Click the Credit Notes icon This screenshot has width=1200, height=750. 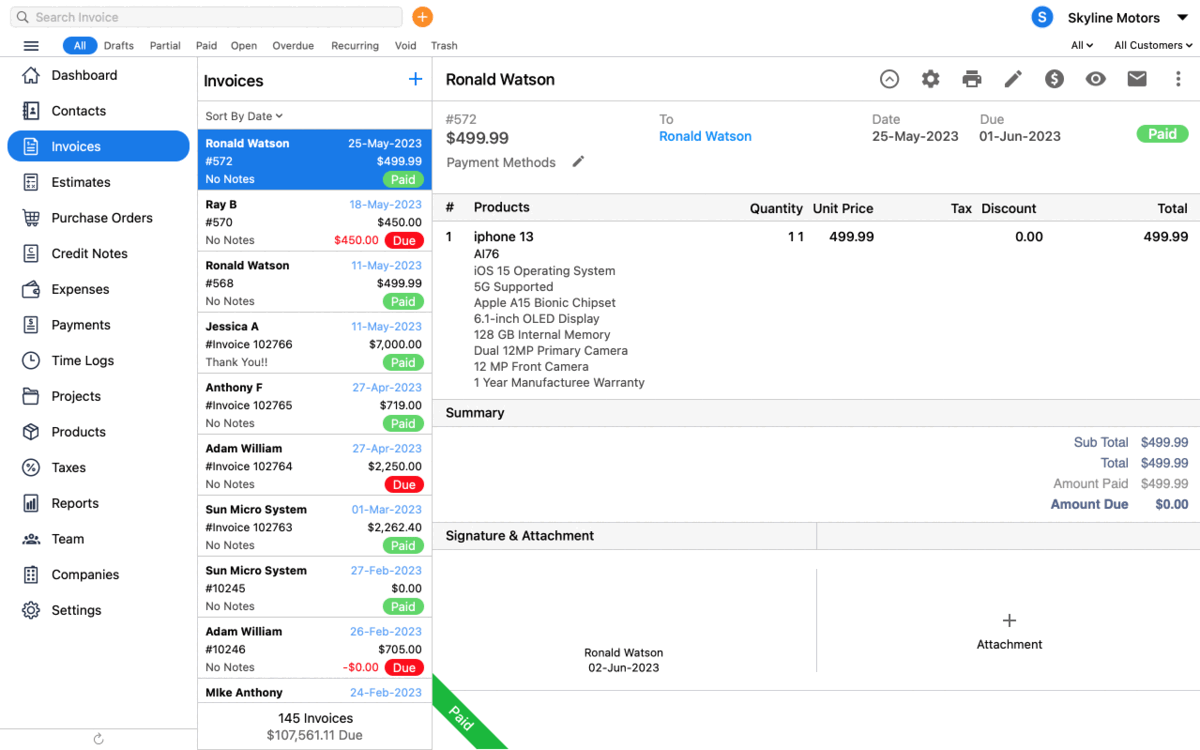pyautogui.click(x=31, y=254)
